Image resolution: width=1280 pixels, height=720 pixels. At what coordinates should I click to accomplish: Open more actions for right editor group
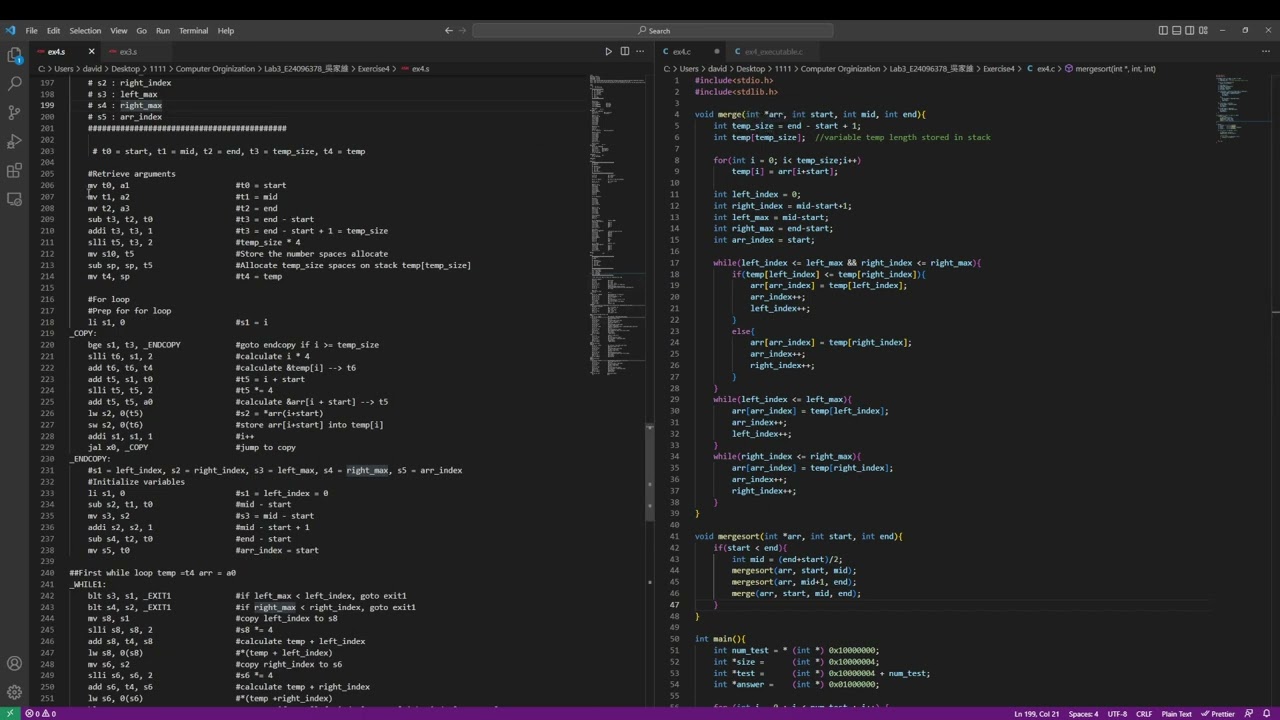(1266, 51)
